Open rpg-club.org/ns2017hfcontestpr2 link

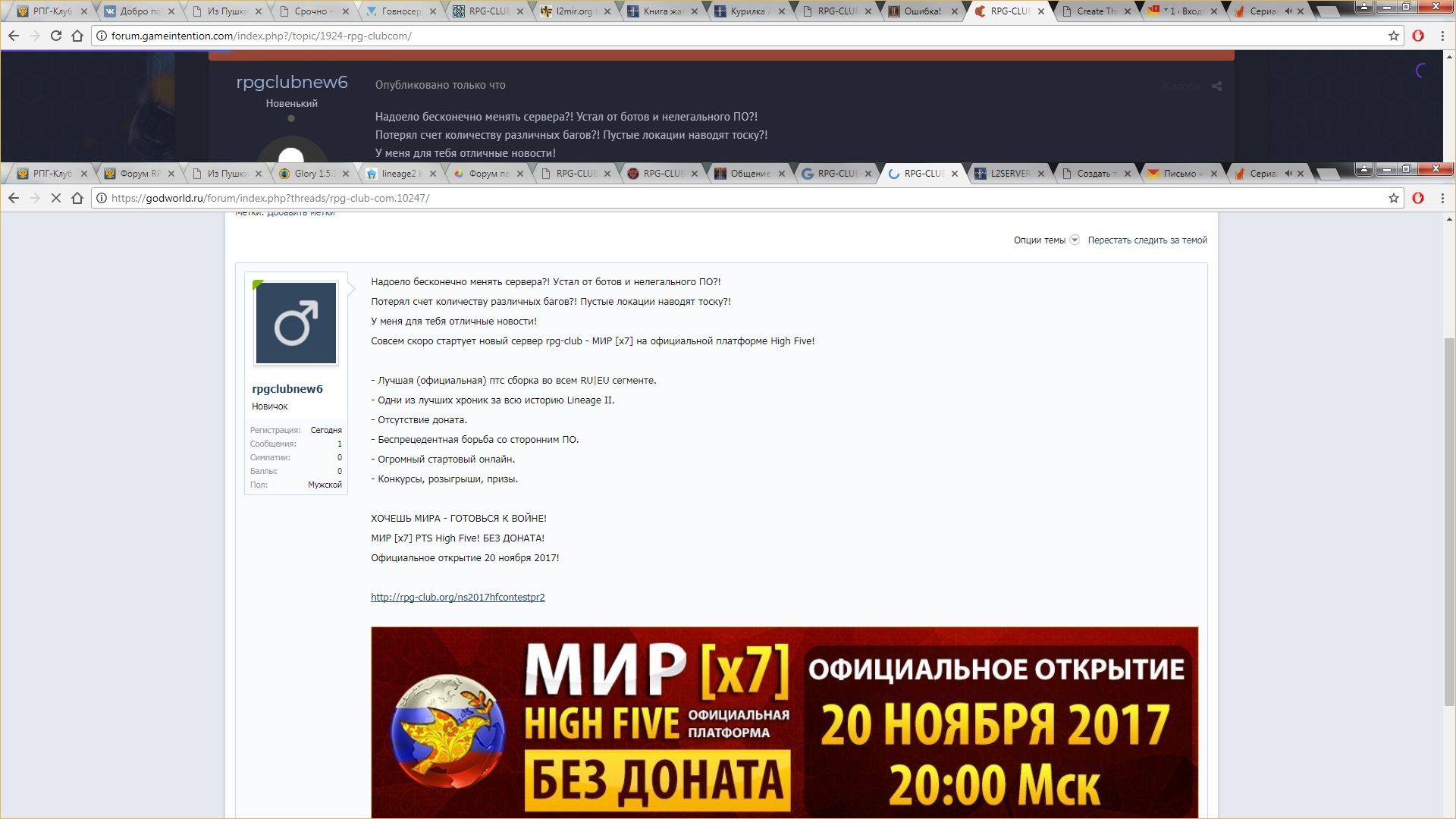(x=457, y=598)
